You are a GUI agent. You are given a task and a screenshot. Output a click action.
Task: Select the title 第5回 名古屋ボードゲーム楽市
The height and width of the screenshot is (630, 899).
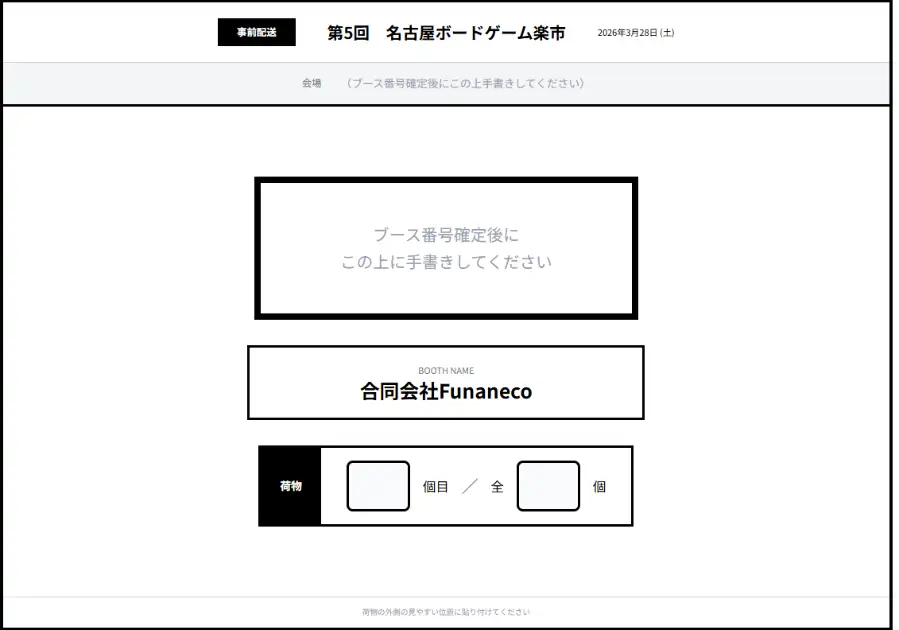[x=446, y=33]
